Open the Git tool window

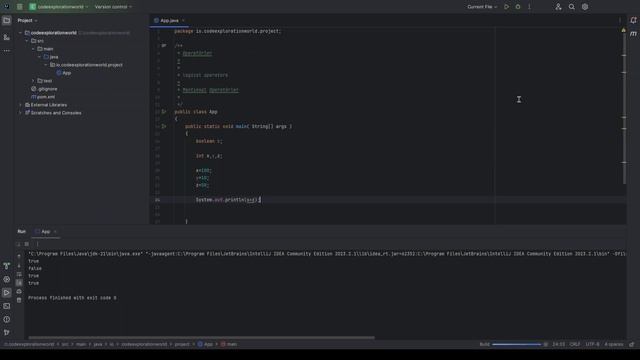coord(7,333)
